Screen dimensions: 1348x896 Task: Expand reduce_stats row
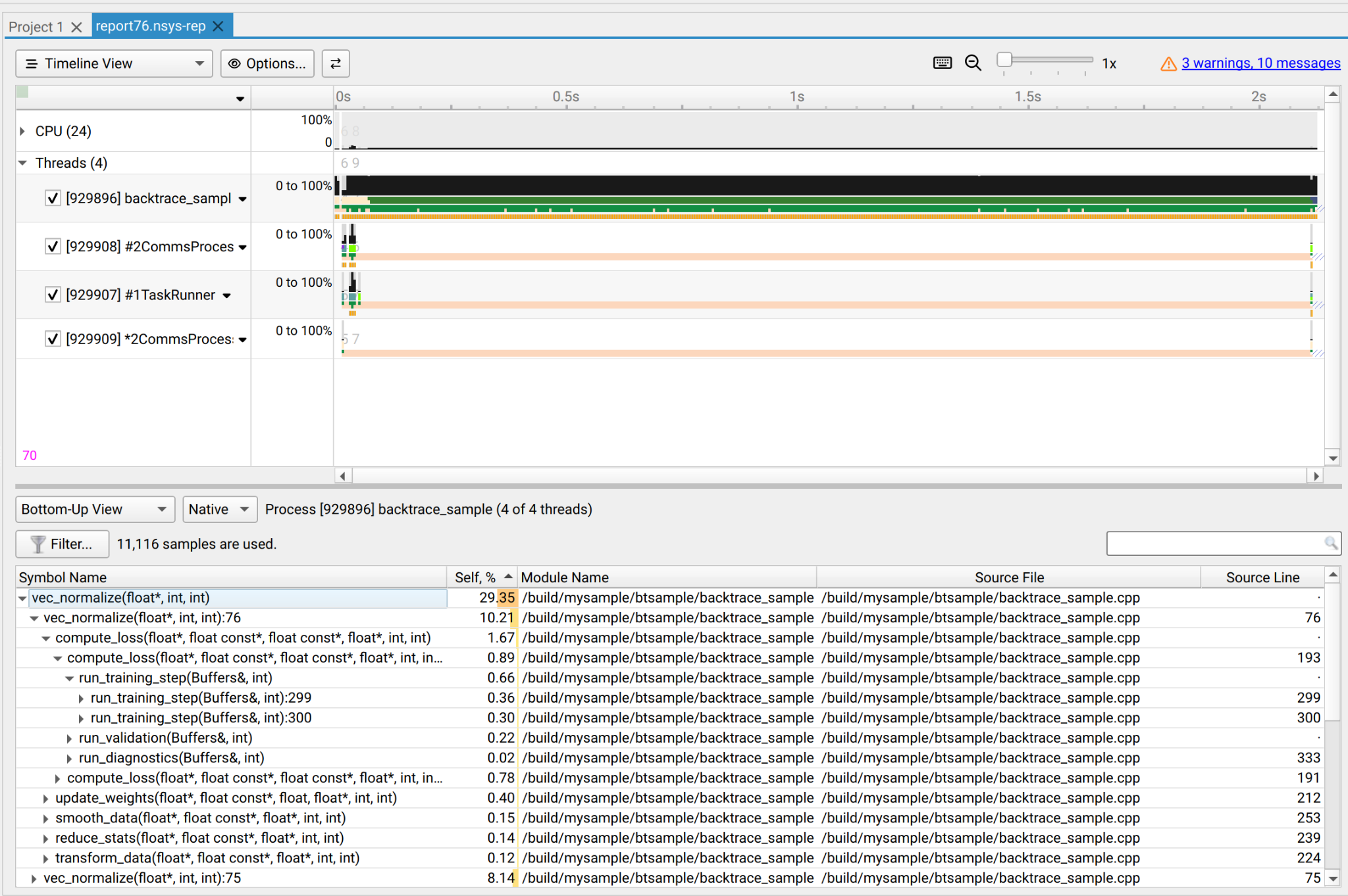coord(45,839)
